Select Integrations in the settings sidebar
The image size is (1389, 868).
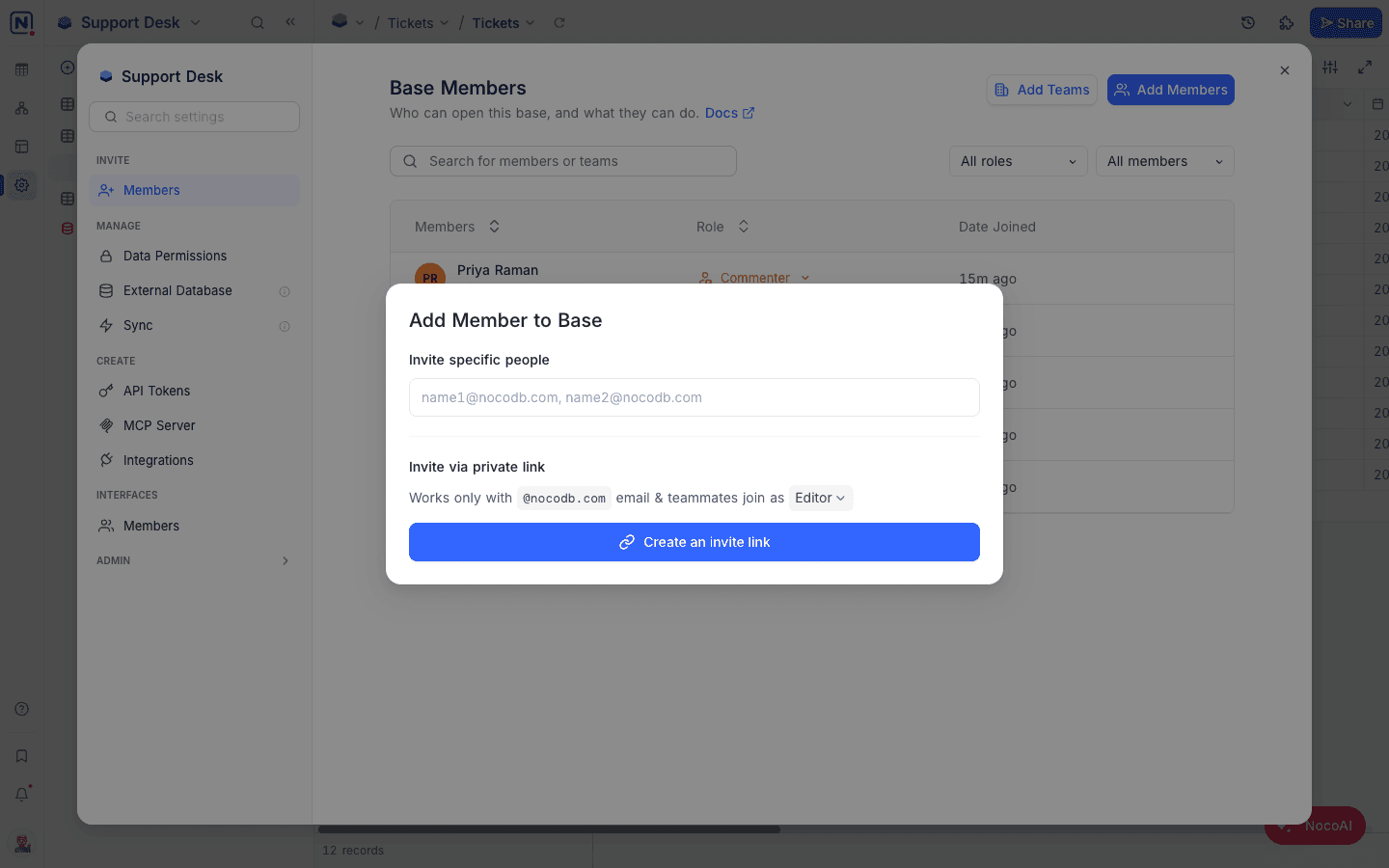tap(194, 460)
